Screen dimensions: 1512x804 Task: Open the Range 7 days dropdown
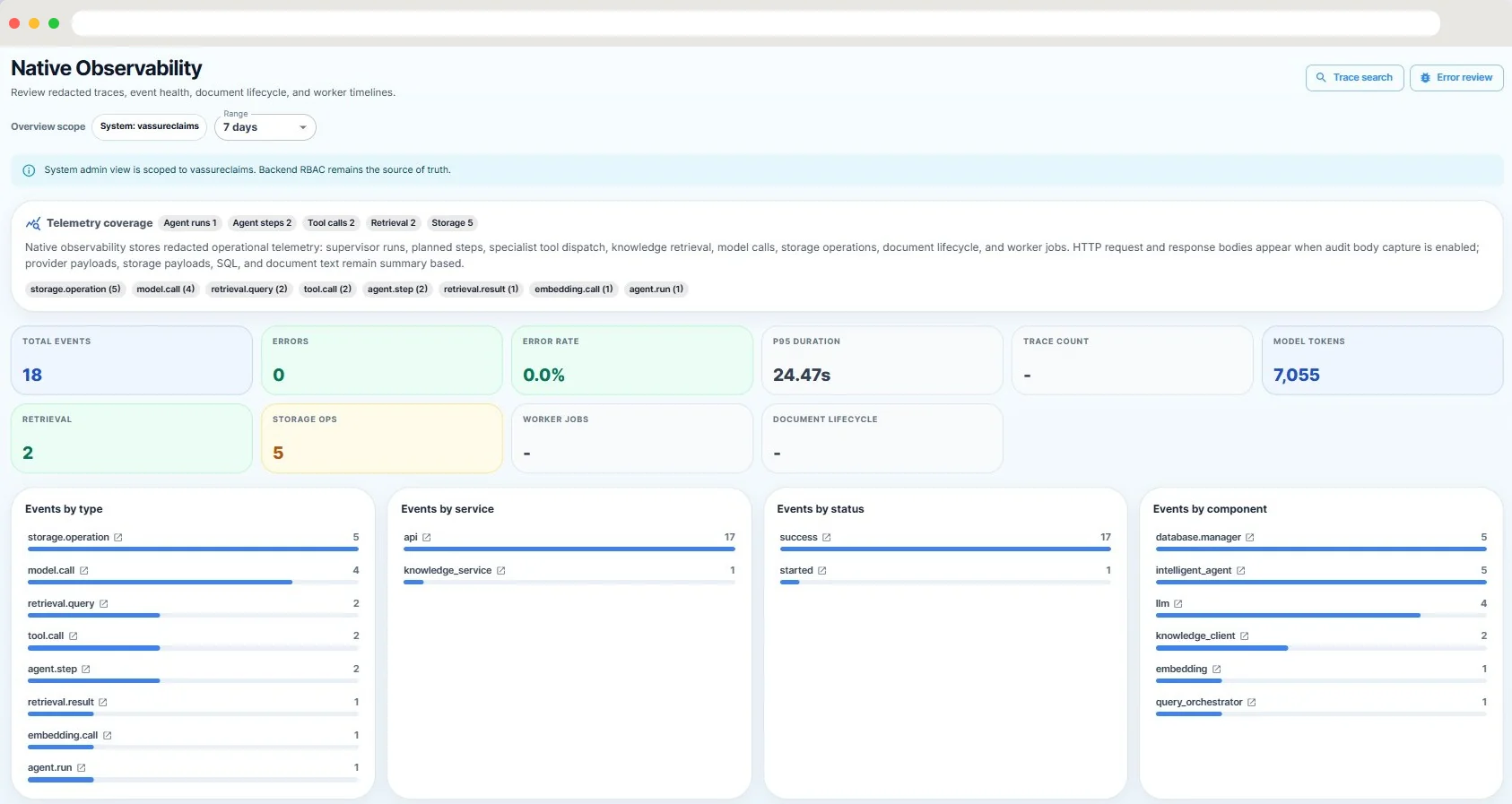[265, 127]
